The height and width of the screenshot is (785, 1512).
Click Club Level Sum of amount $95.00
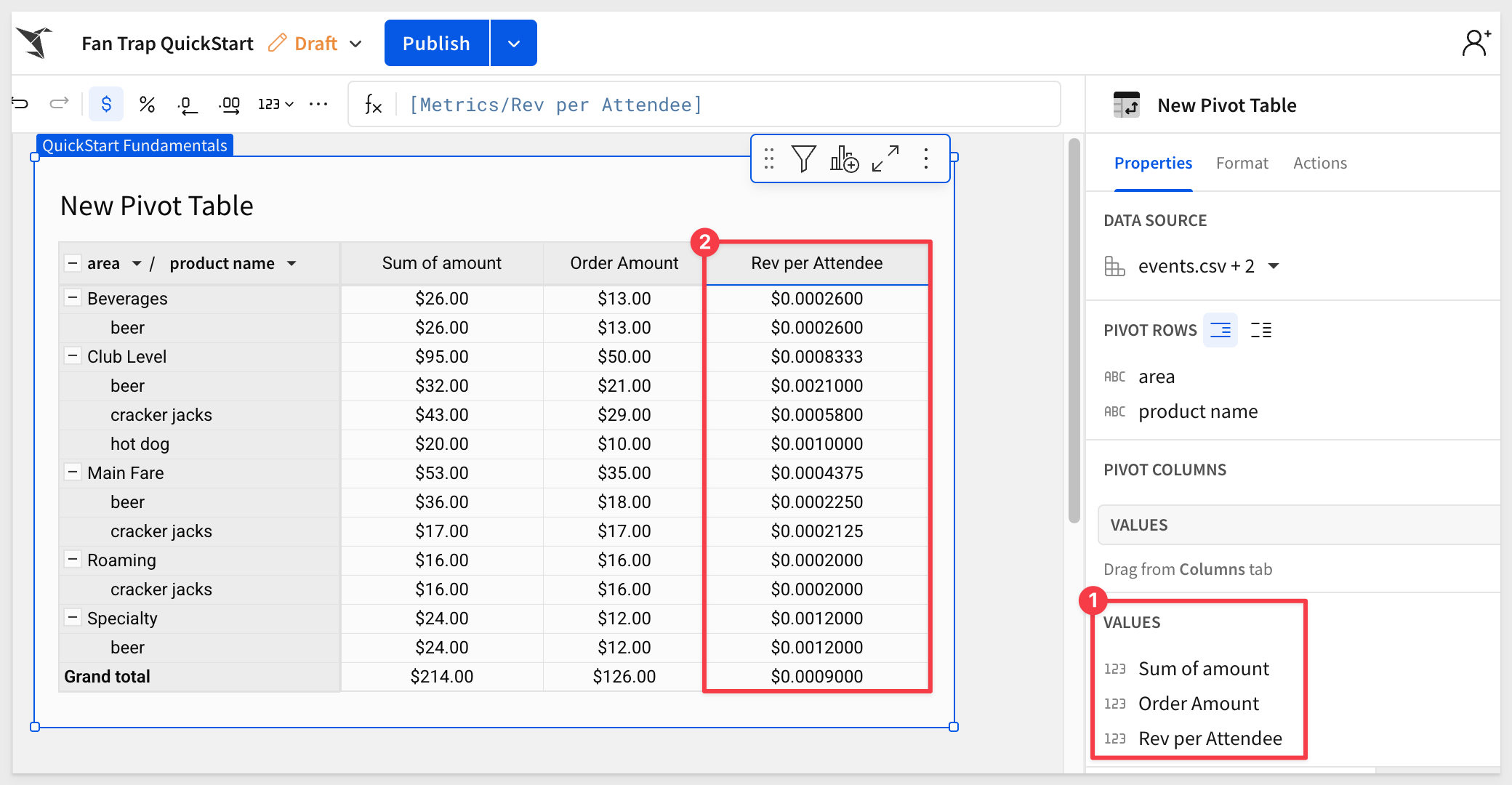(442, 356)
